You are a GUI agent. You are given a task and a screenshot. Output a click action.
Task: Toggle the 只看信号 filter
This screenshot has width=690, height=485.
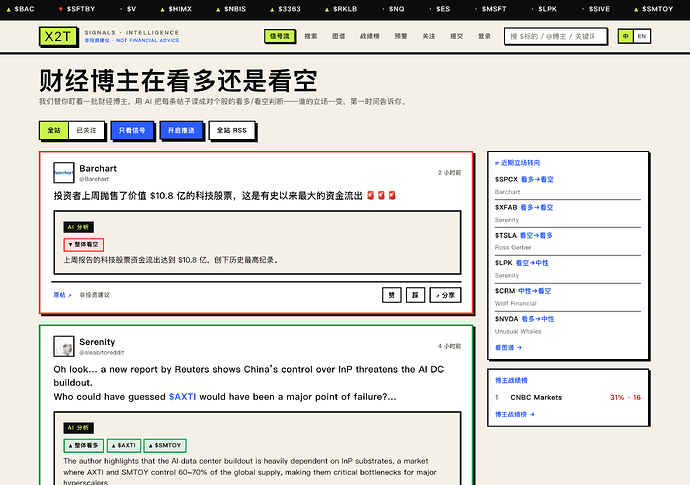pos(132,130)
